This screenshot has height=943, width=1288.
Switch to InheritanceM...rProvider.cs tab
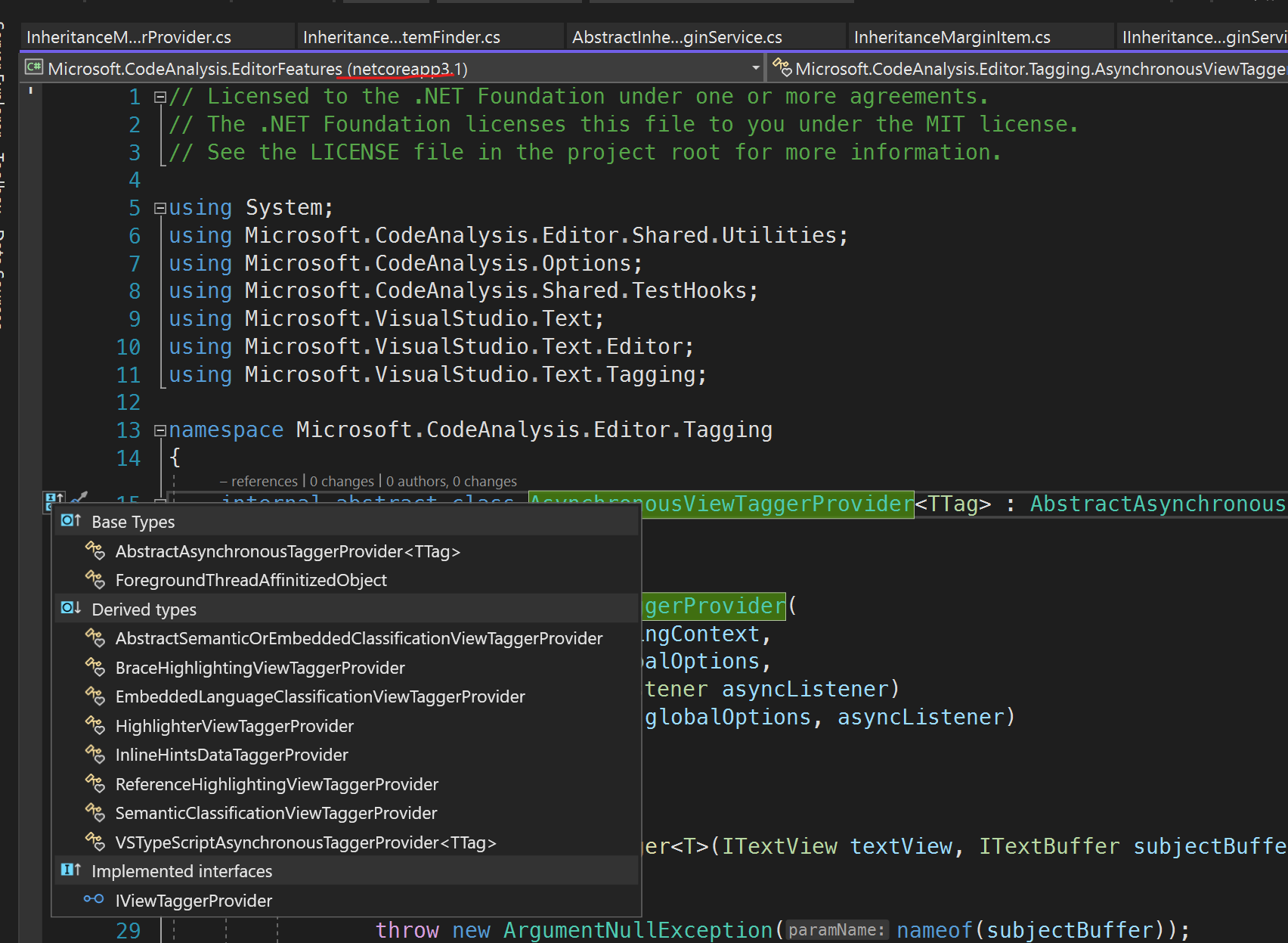[157, 37]
